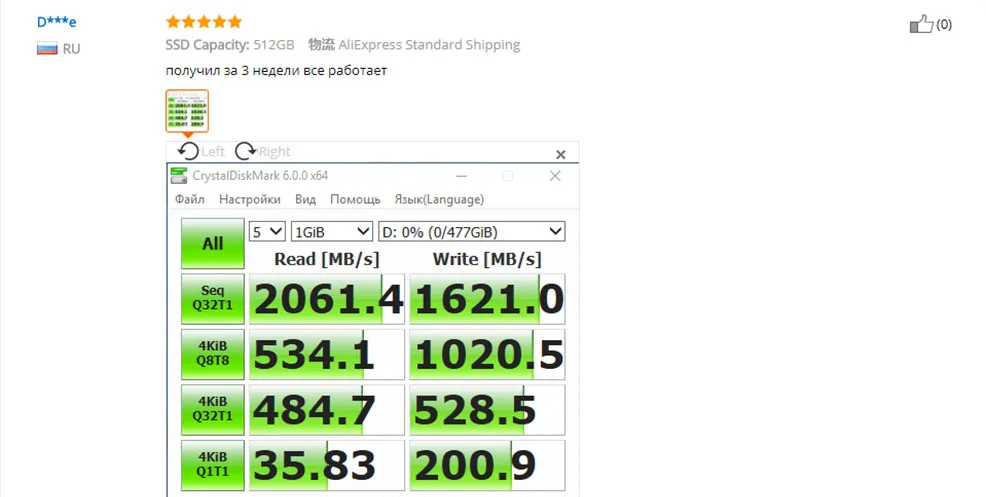986x497 pixels.
Task: Open the Помощь menu
Action: pos(355,199)
